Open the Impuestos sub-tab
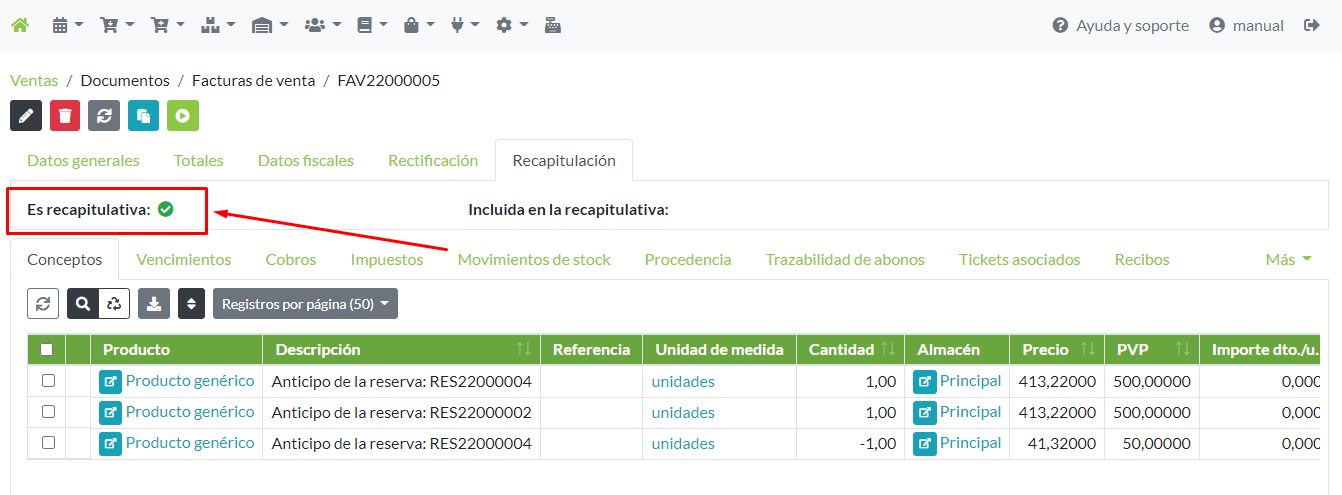The width and height of the screenshot is (1342, 495). 387,259
